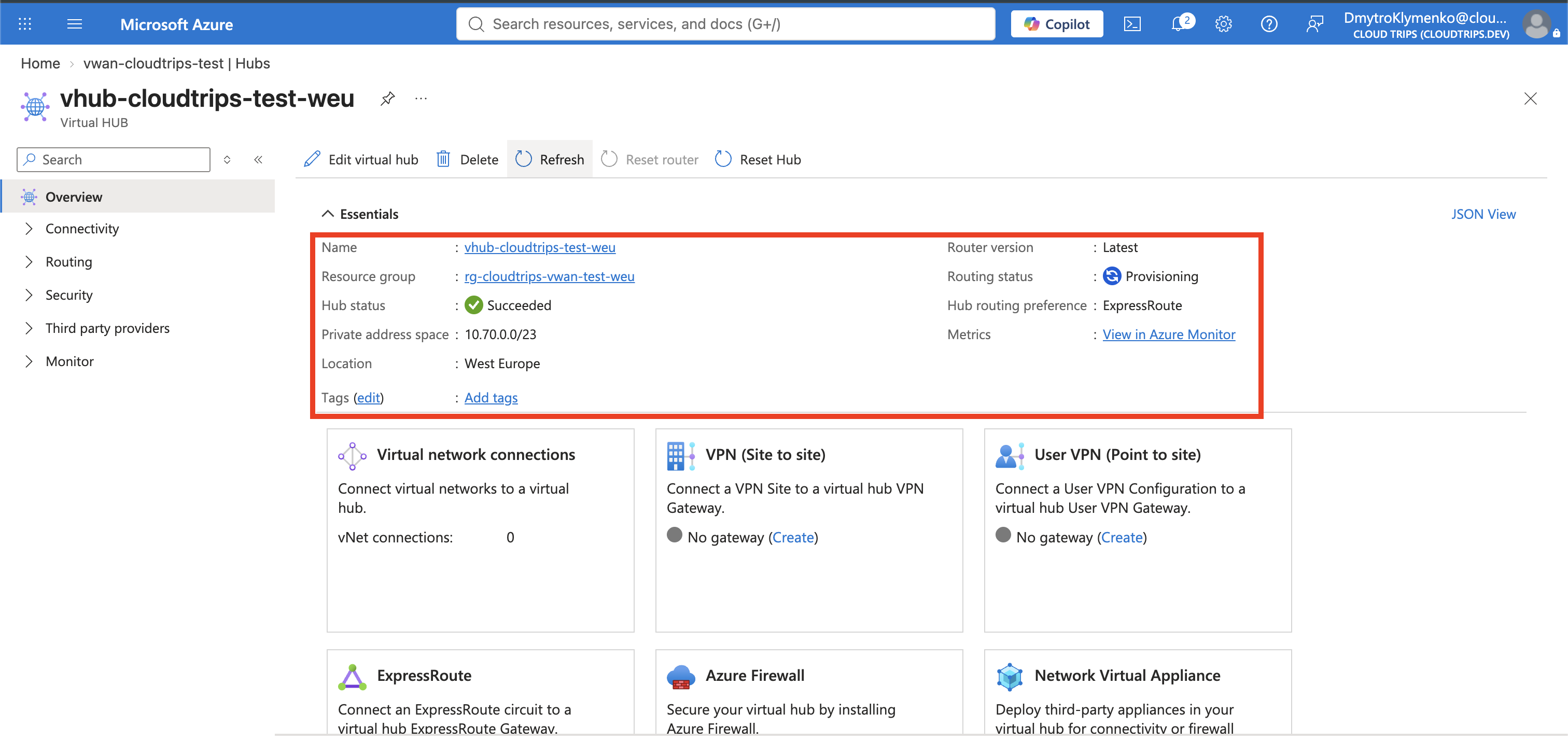Create a User VPN gateway

click(x=1122, y=538)
